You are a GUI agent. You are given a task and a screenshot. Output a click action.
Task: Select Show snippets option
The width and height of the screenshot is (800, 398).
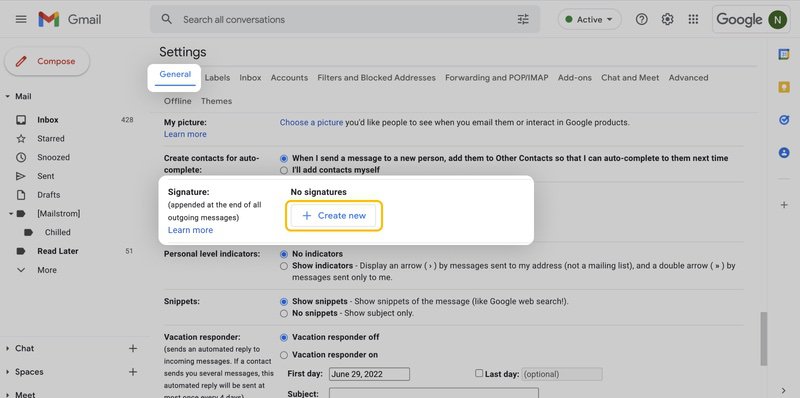coord(284,302)
